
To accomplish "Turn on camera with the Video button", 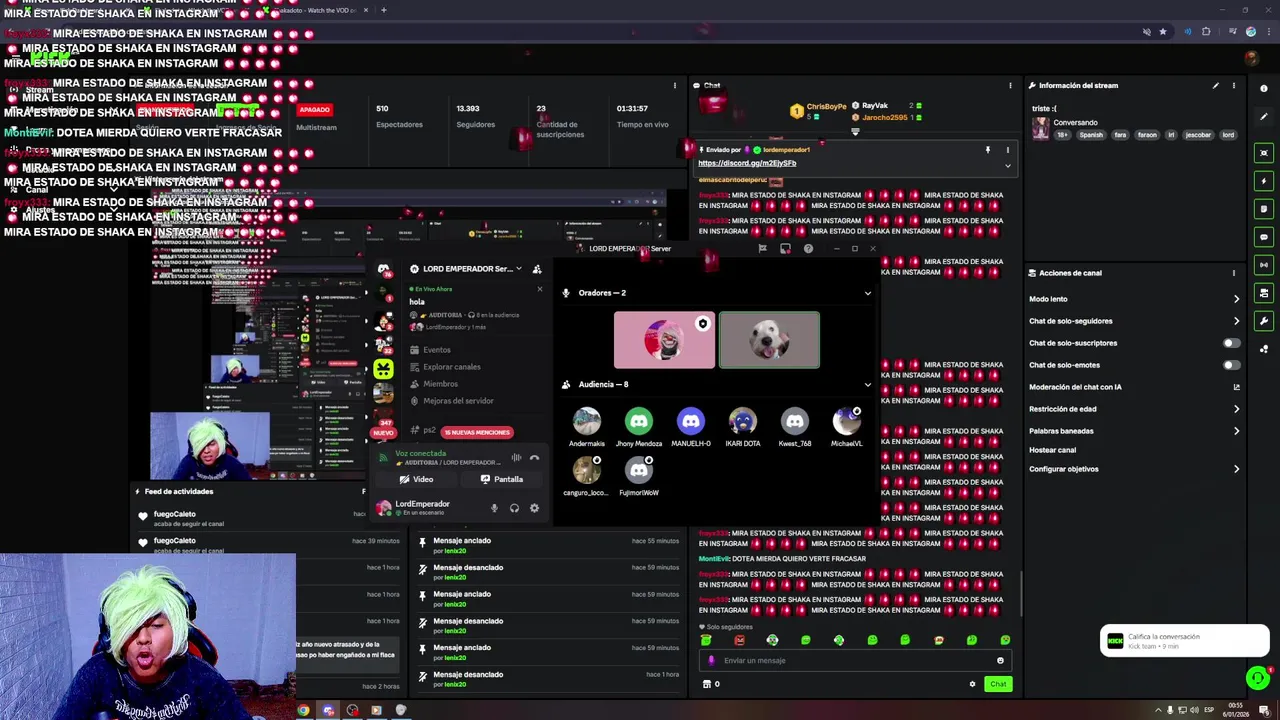I will [418, 479].
